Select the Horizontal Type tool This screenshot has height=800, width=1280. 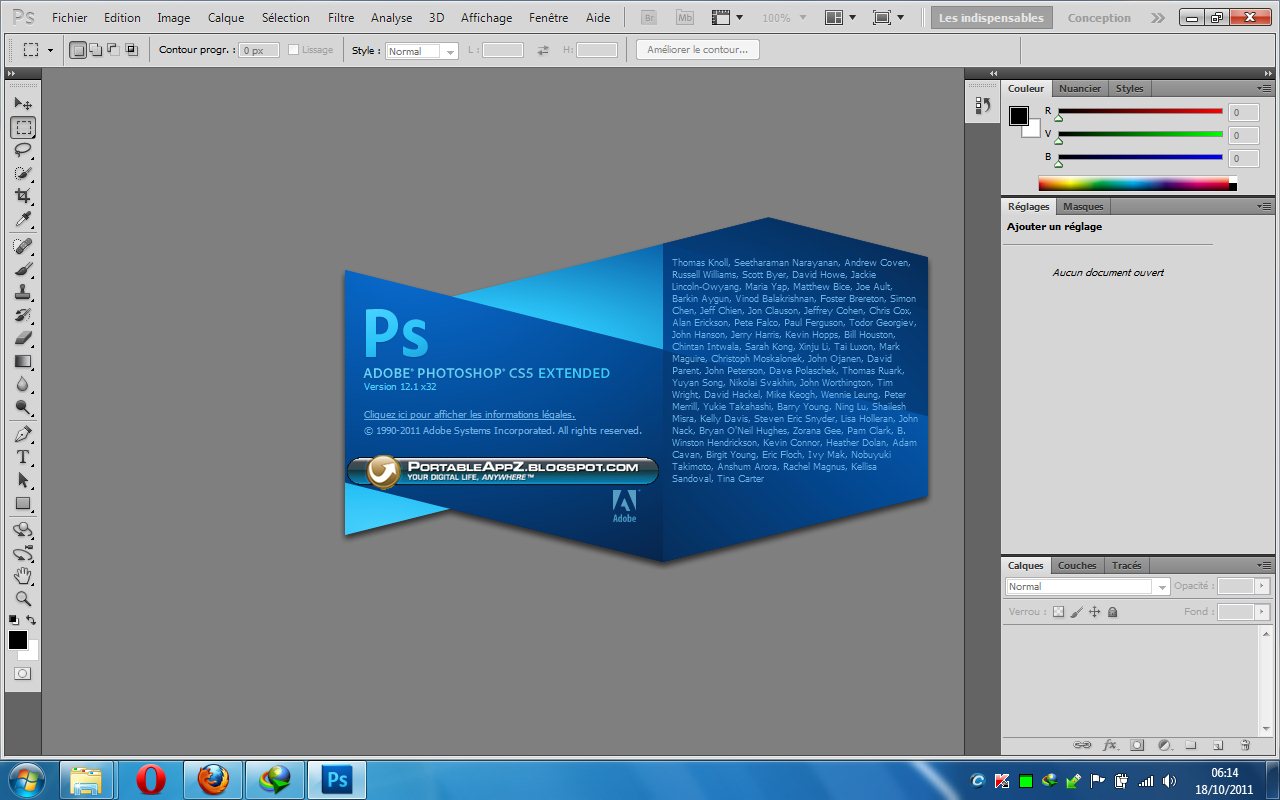(x=23, y=457)
